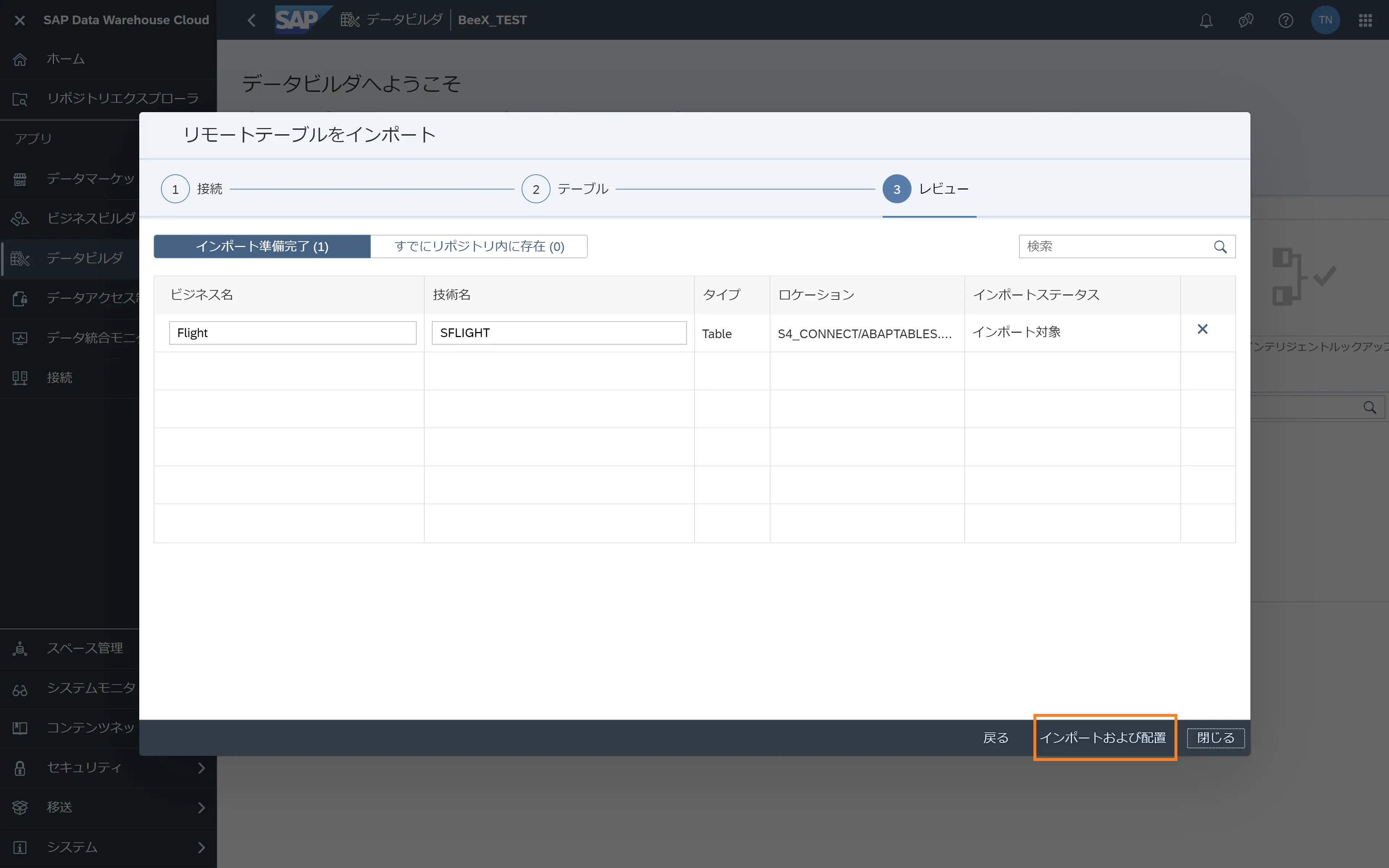The width and height of the screenshot is (1389, 868).
Task: Click the BeeX_TEST space name in header
Action: pos(492,20)
